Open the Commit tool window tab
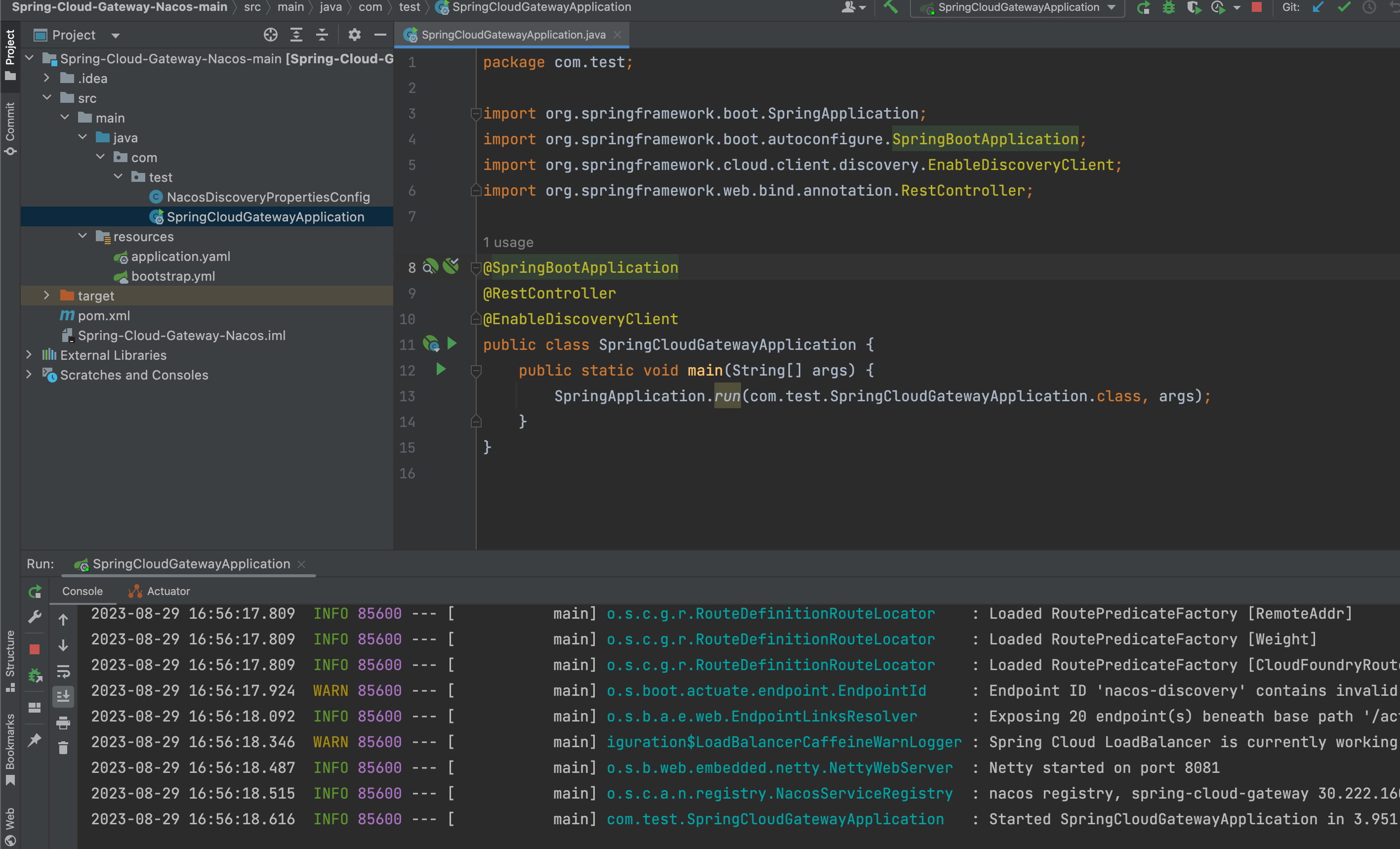1400x849 pixels. (10, 128)
